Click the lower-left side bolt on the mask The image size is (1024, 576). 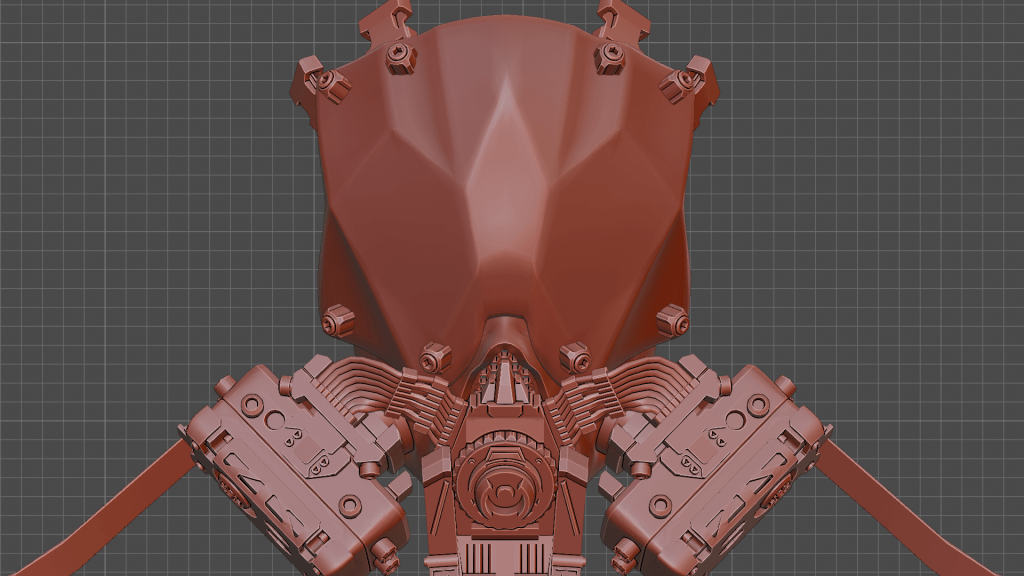(338, 320)
